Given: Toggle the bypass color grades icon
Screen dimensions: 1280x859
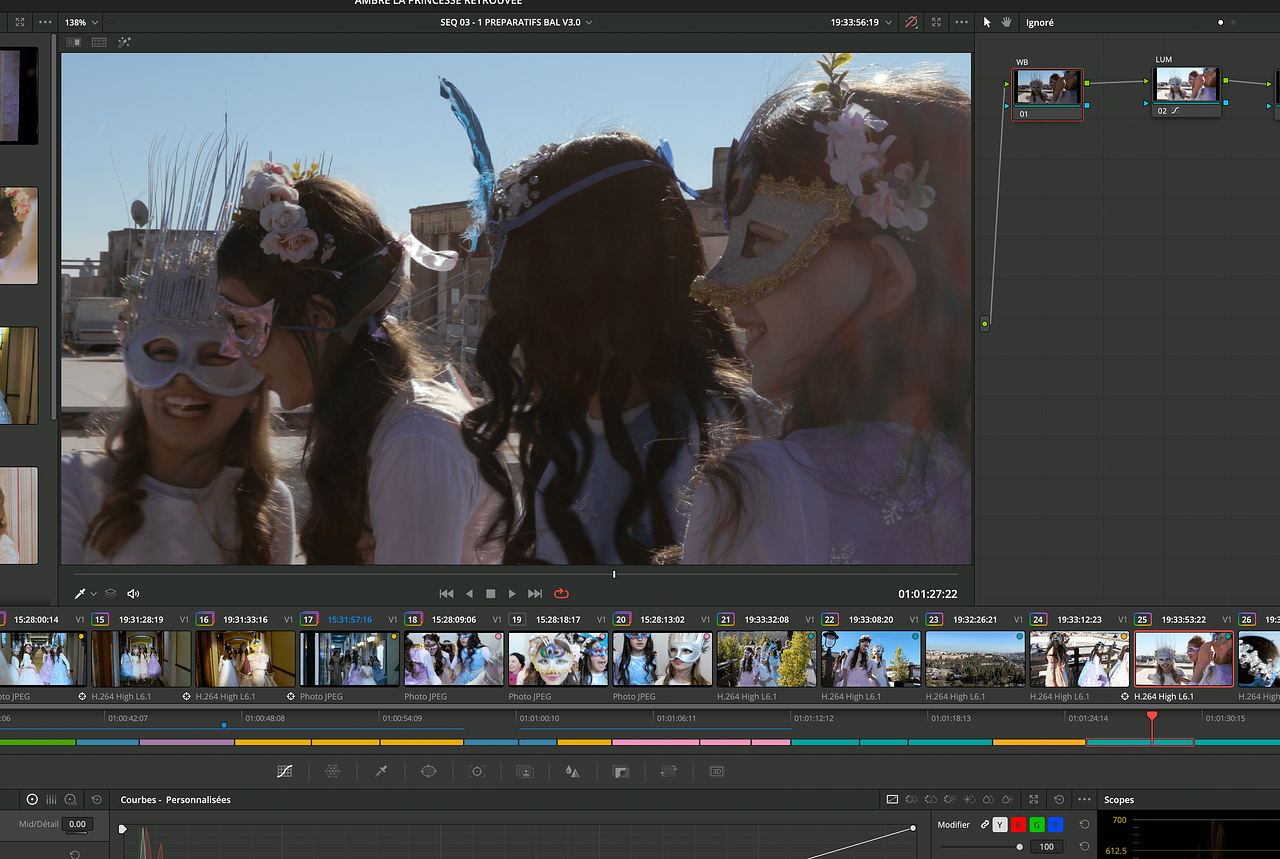Looking at the screenshot, I should [x=911, y=22].
